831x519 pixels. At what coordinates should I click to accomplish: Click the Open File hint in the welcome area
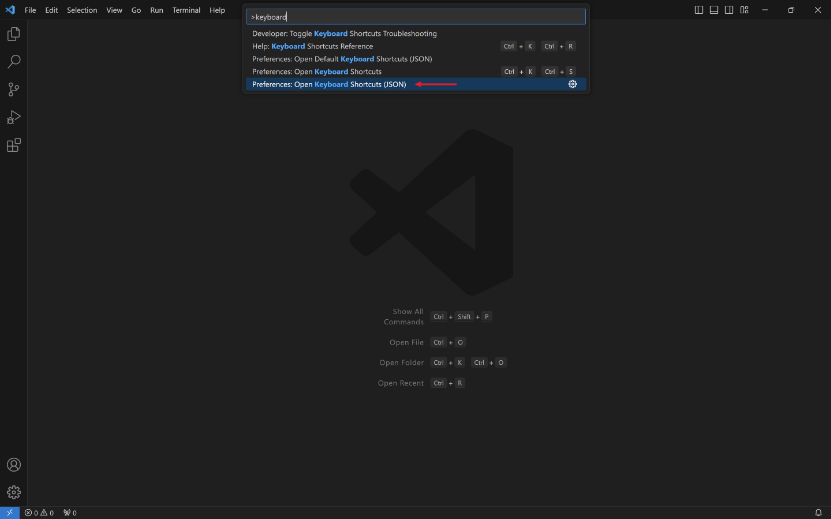point(406,342)
